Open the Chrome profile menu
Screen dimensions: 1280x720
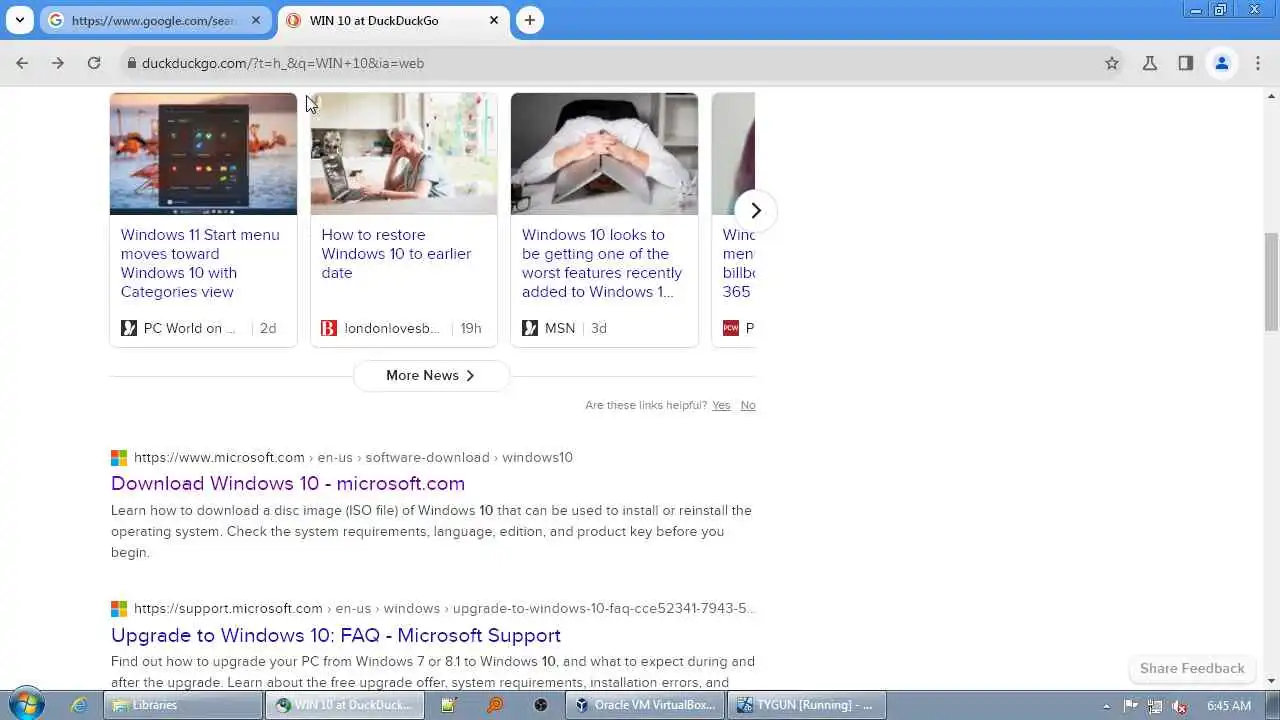[x=1222, y=63]
